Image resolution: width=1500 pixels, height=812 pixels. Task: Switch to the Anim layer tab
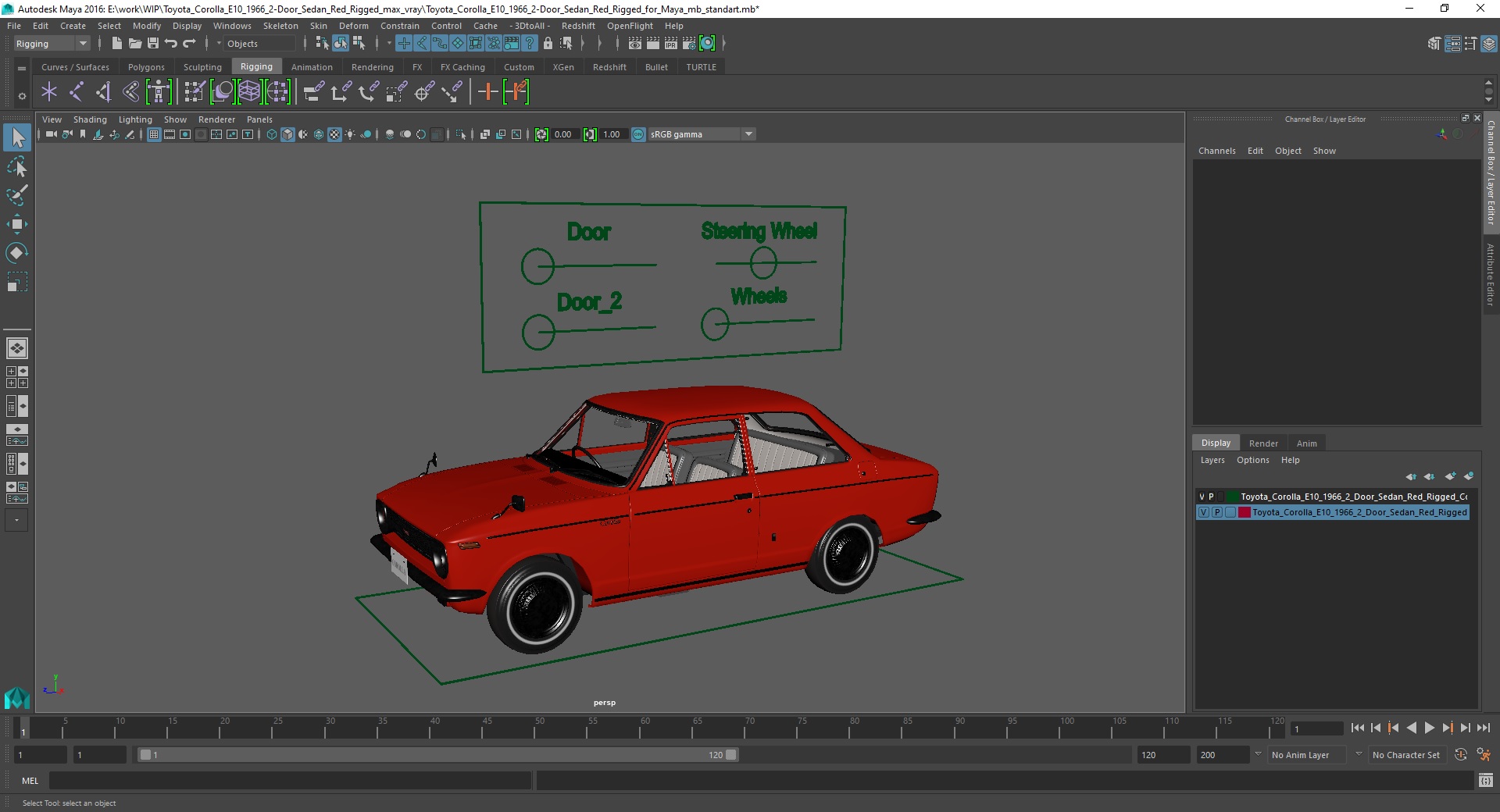click(1306, 443)
